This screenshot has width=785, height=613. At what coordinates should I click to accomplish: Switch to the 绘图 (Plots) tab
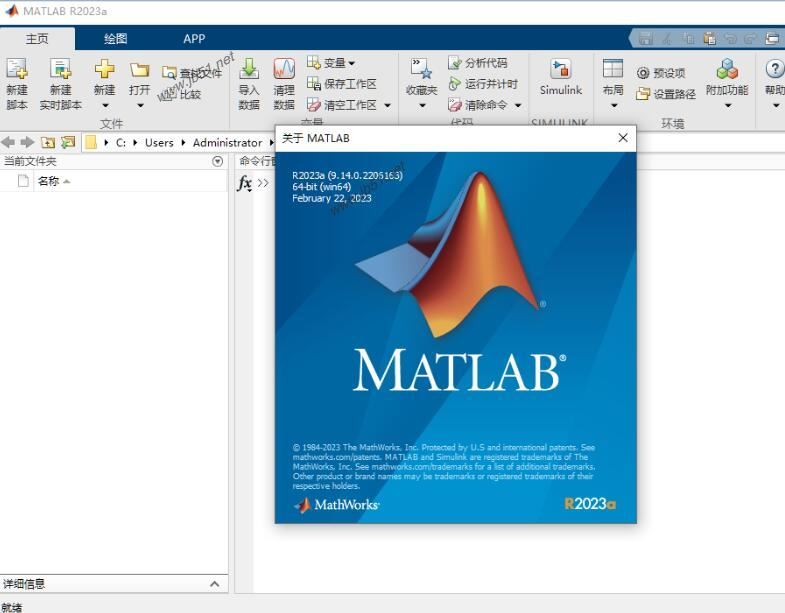click(116, 39)
